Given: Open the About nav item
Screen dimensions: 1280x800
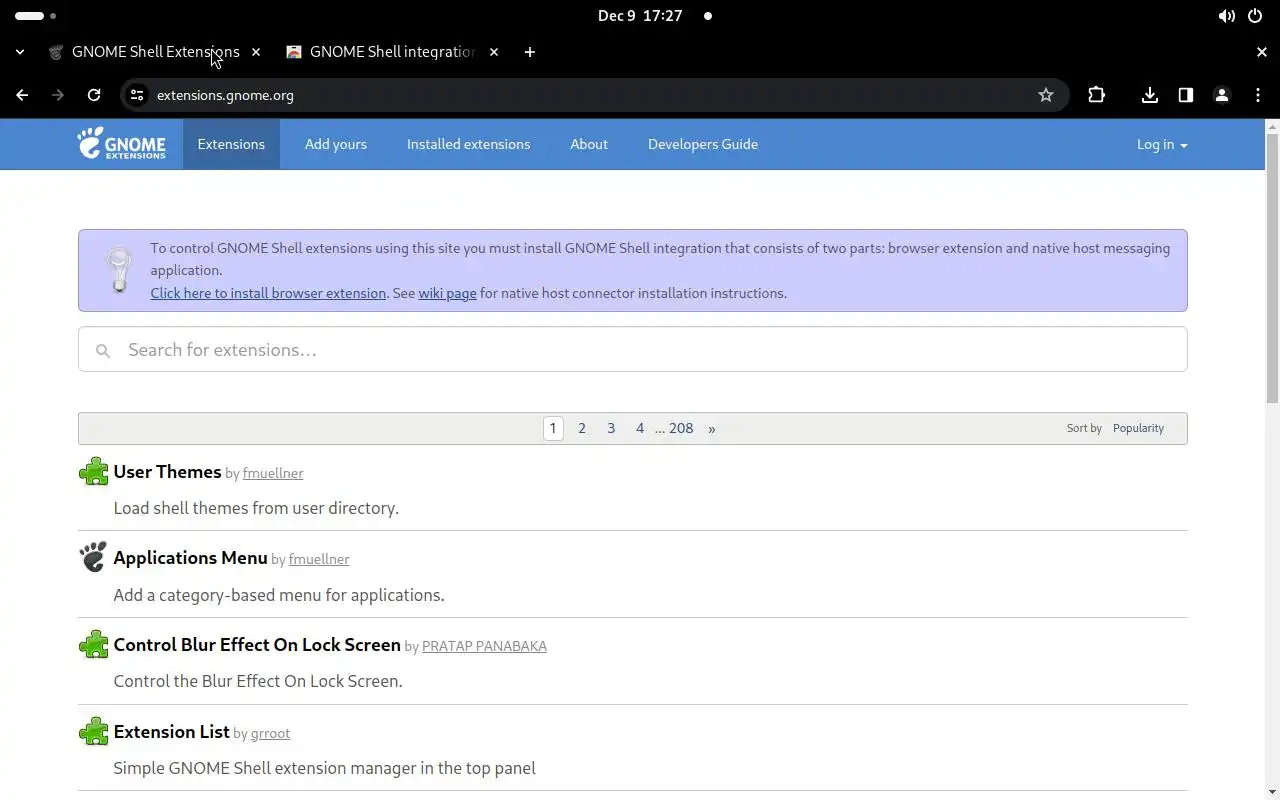Looking at the screenshot, I should [589, 144].
